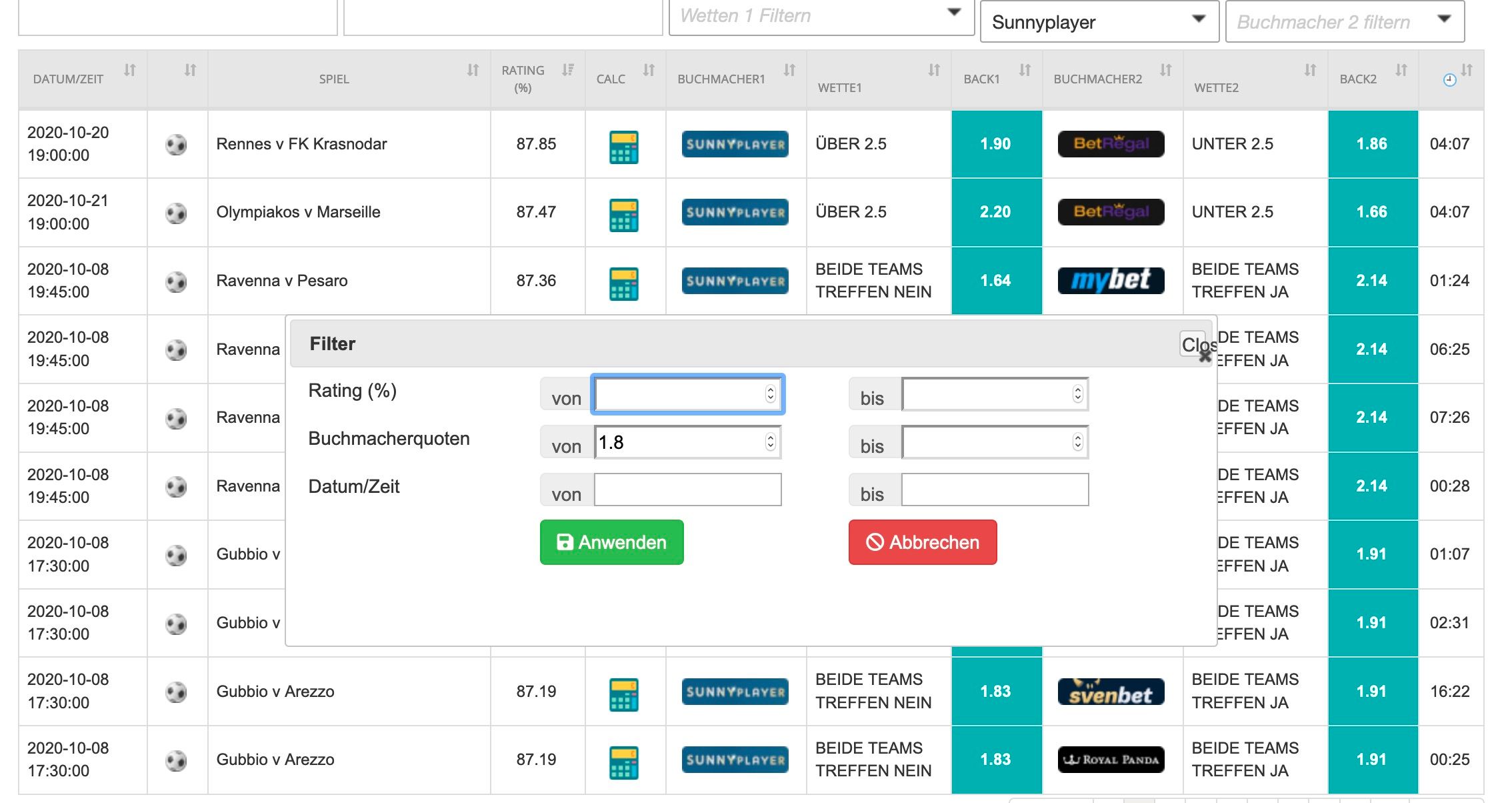This screenshot has height=803, width=1512.
Task: Click mybet bookmaker logo
Action: coord(1111,281)
